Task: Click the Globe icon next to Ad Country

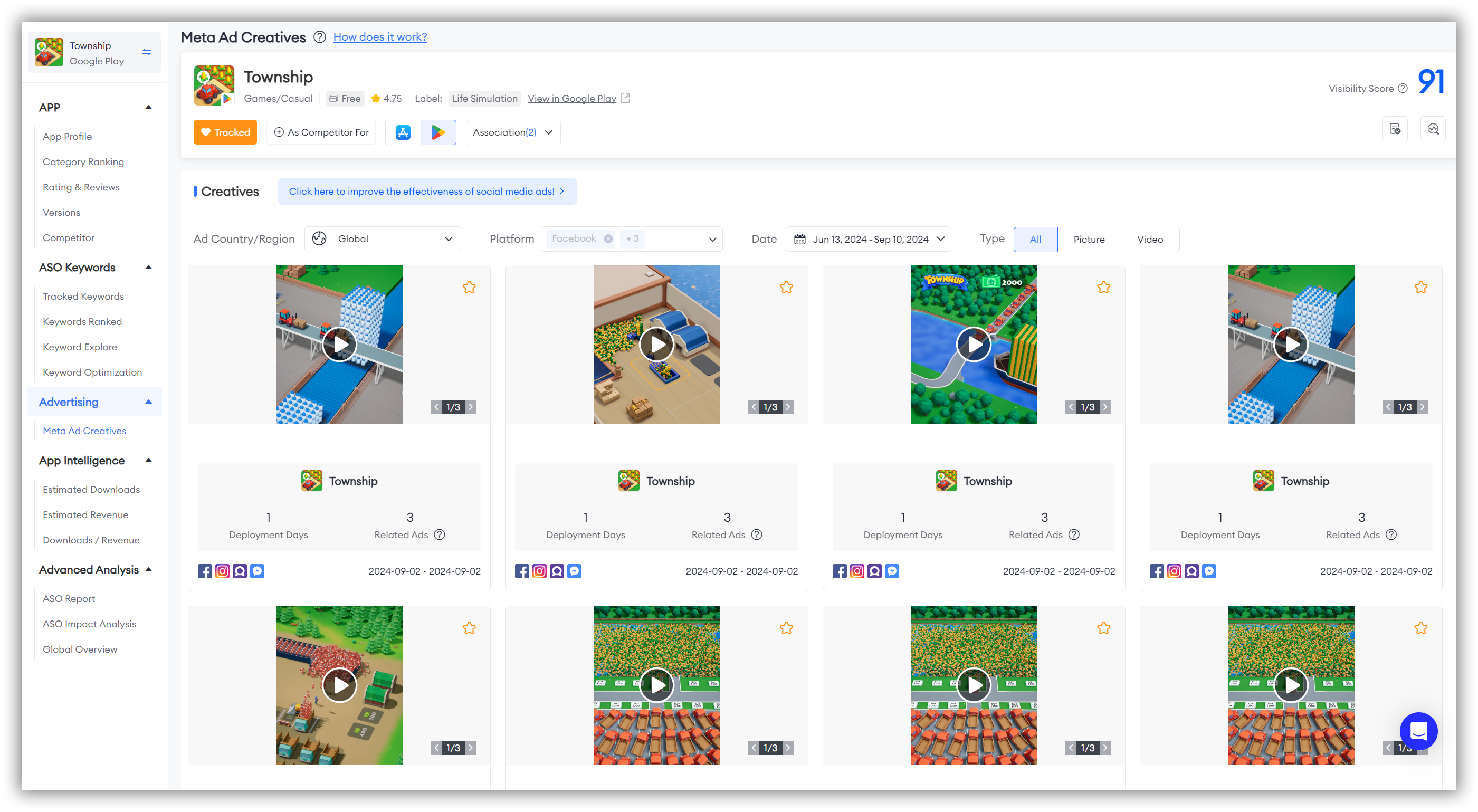Action: coord(320,239)
